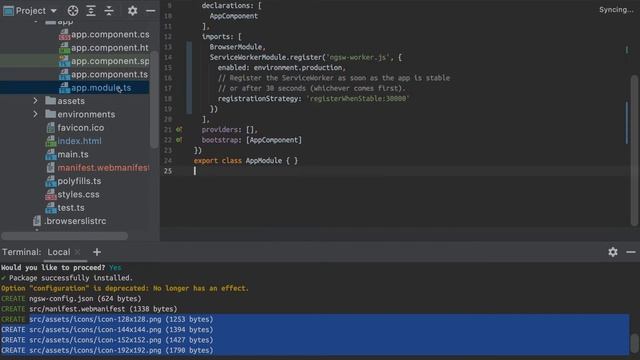Image resolution: width=640 pixels, height=360 pixels.
Task: Click the test.ts file icon
Action: pos(51,208)
